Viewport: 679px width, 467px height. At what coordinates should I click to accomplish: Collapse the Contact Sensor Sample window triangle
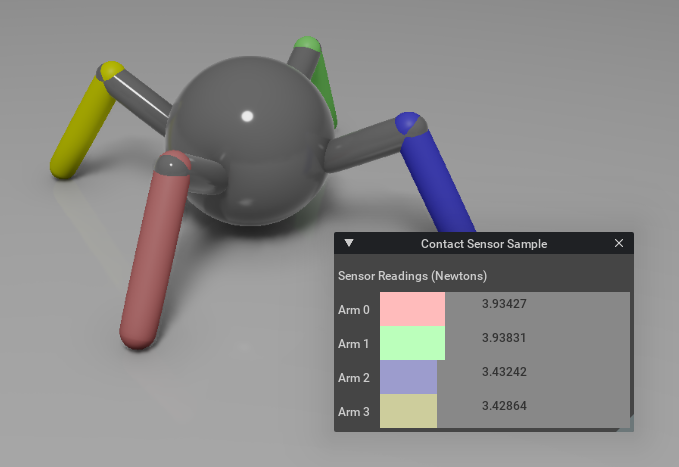tap(349, 243)
